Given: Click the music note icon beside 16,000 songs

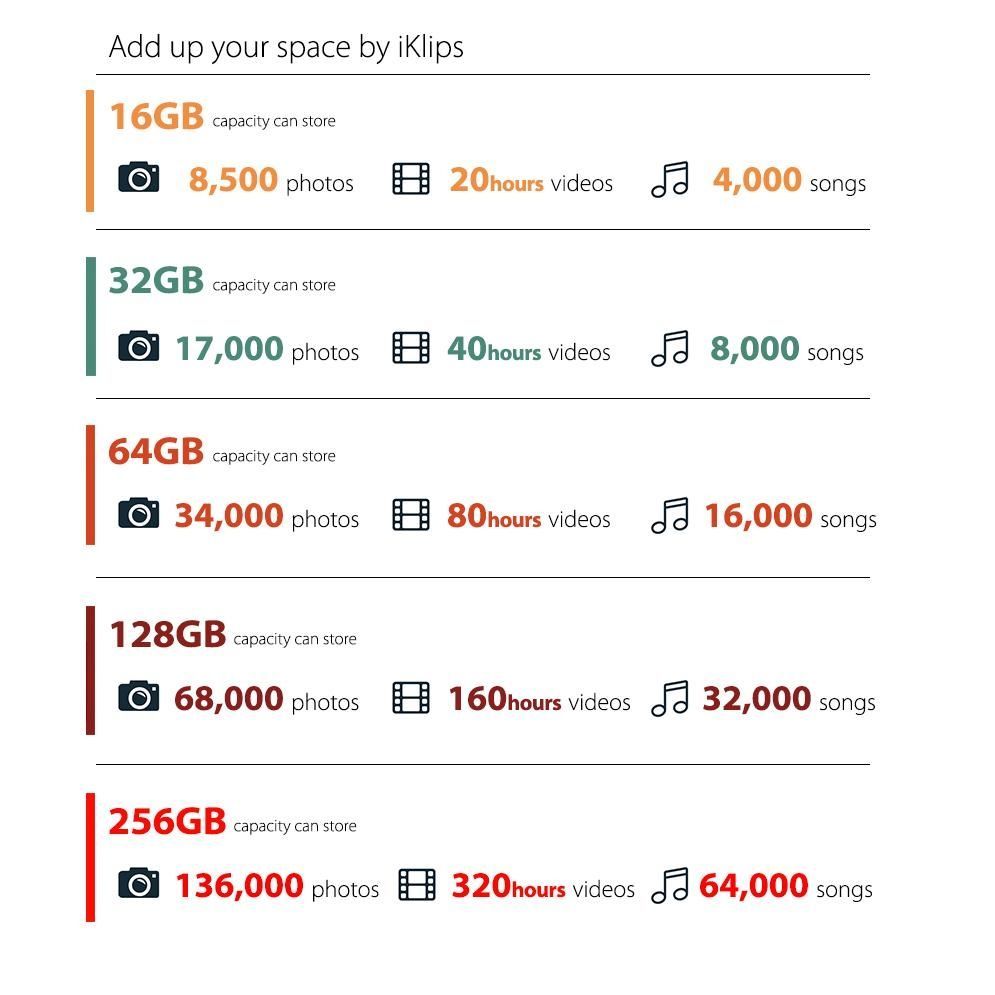Looking at the screenshot, I should tap(670, 516).
